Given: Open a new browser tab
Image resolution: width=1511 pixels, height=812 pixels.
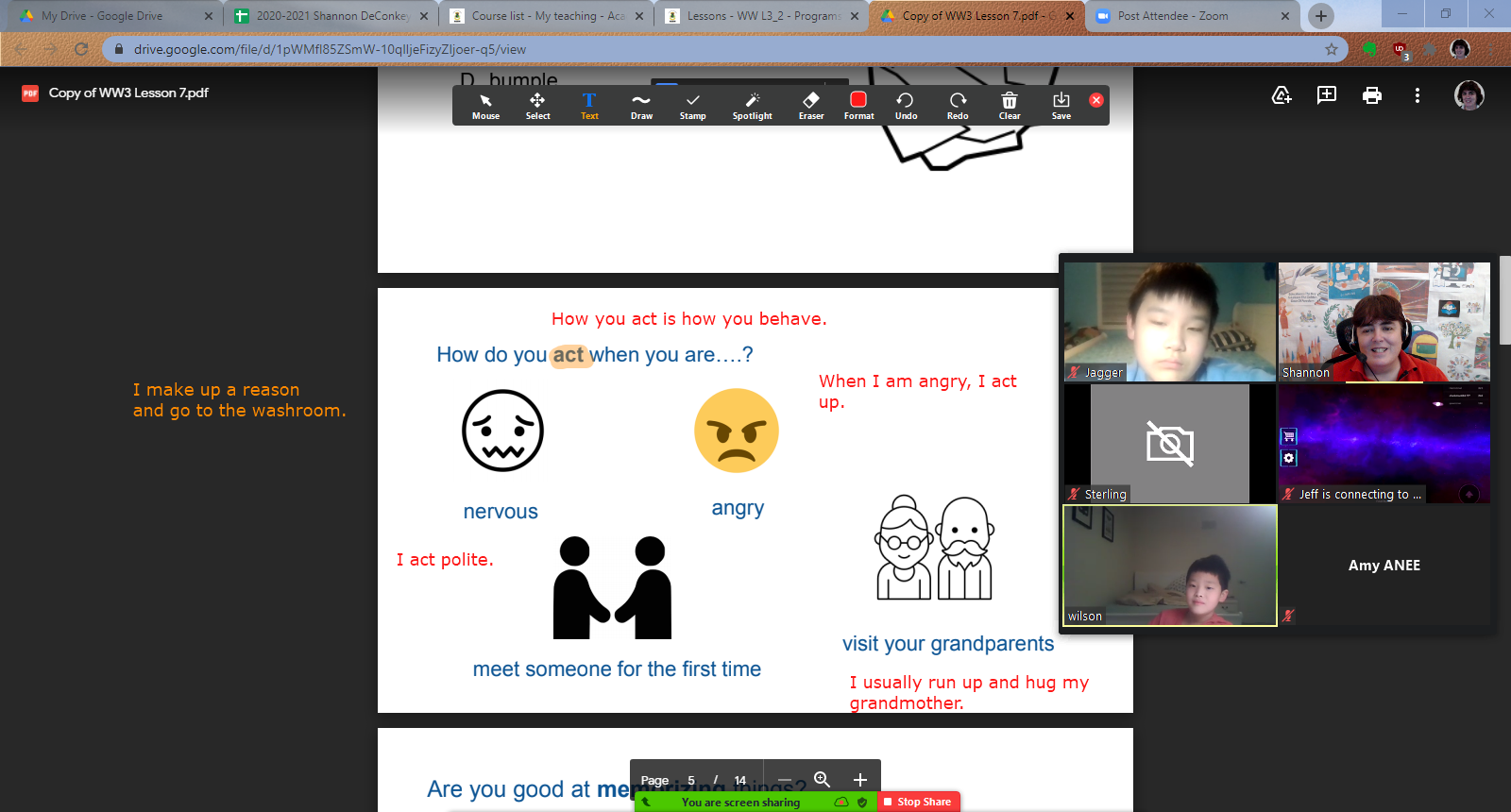Looking at the screenshot, I should click(x=1321, y=16).
